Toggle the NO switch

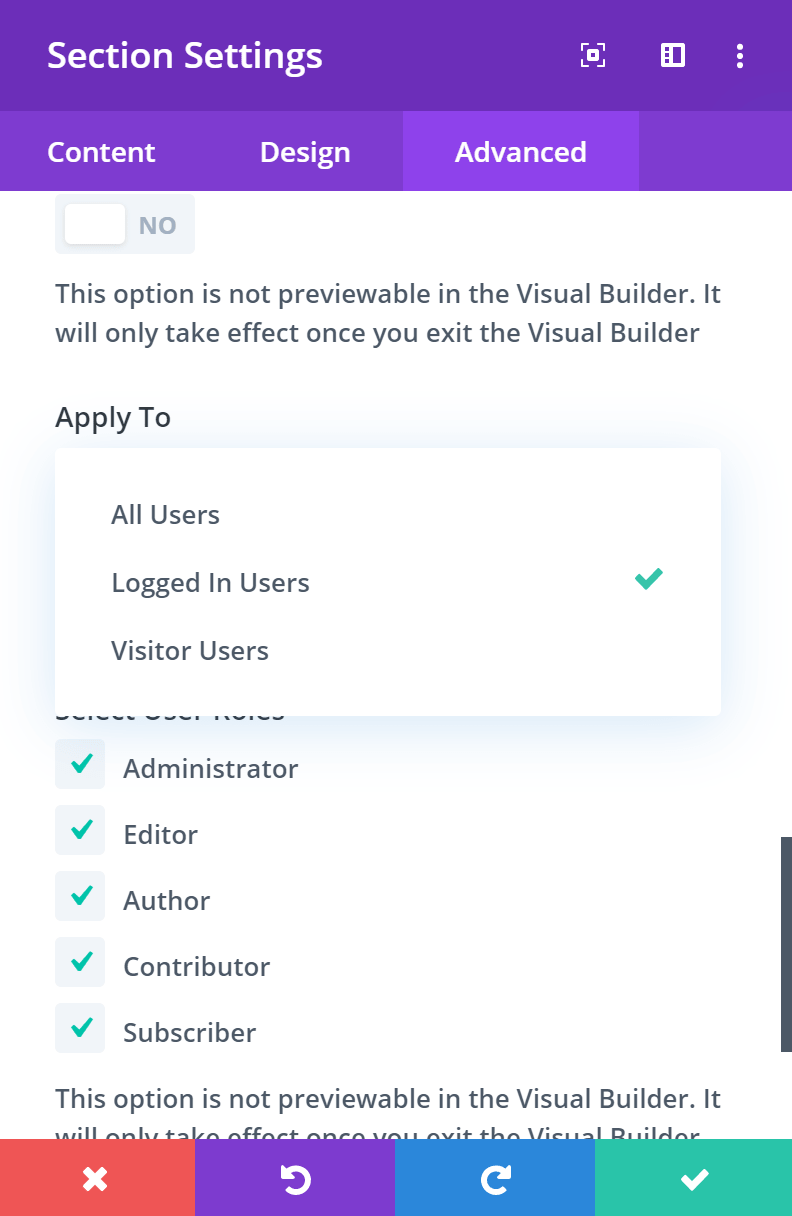125,224
